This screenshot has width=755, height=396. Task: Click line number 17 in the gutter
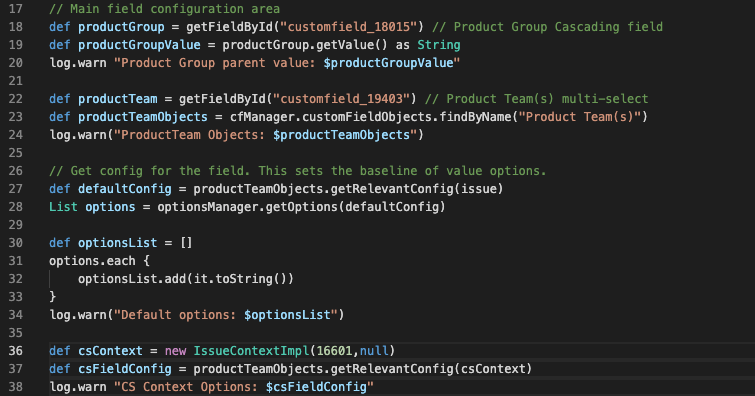(15, 9)
